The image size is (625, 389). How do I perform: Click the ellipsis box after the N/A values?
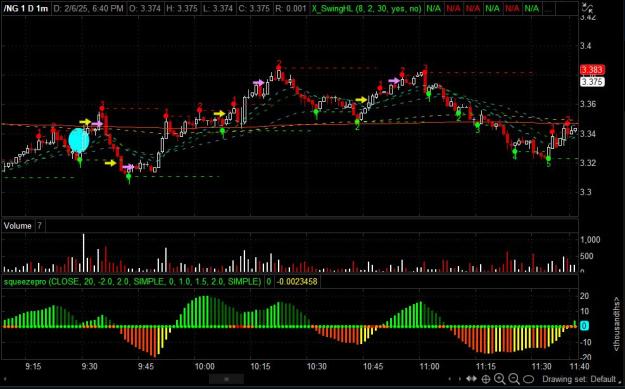point(549,8)
